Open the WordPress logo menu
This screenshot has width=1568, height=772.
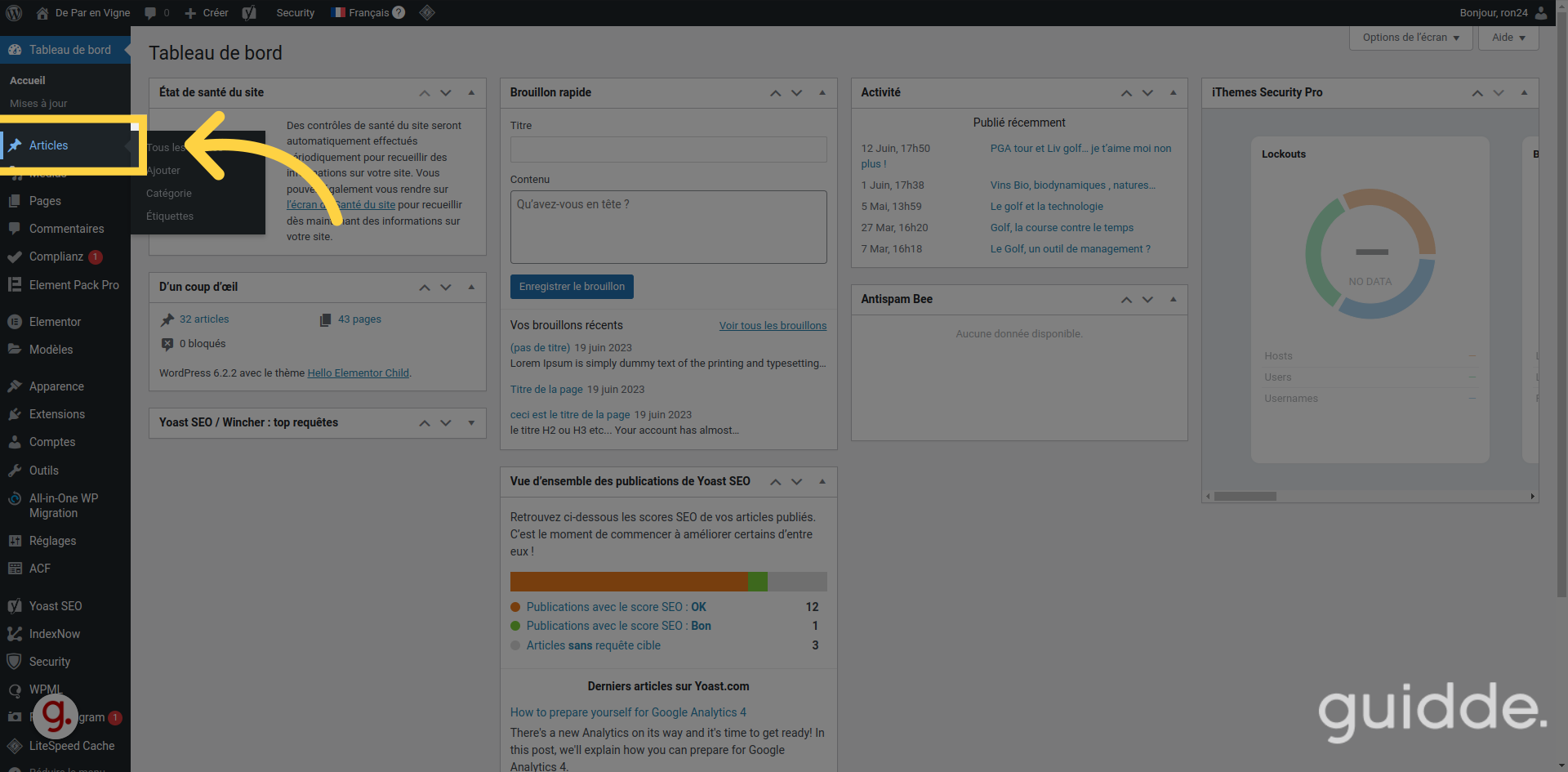click(14, 13)
